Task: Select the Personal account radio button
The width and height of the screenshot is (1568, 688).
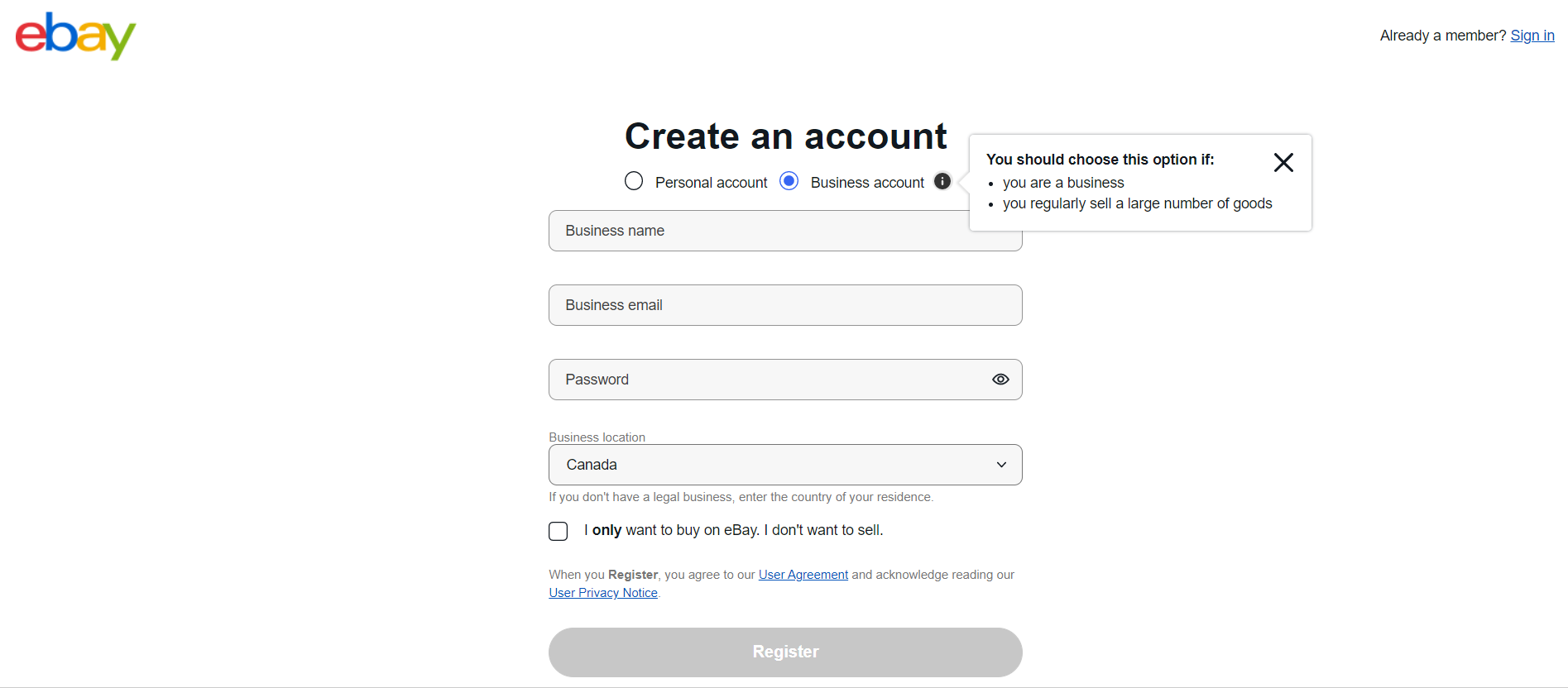Action: pos(634,181)
